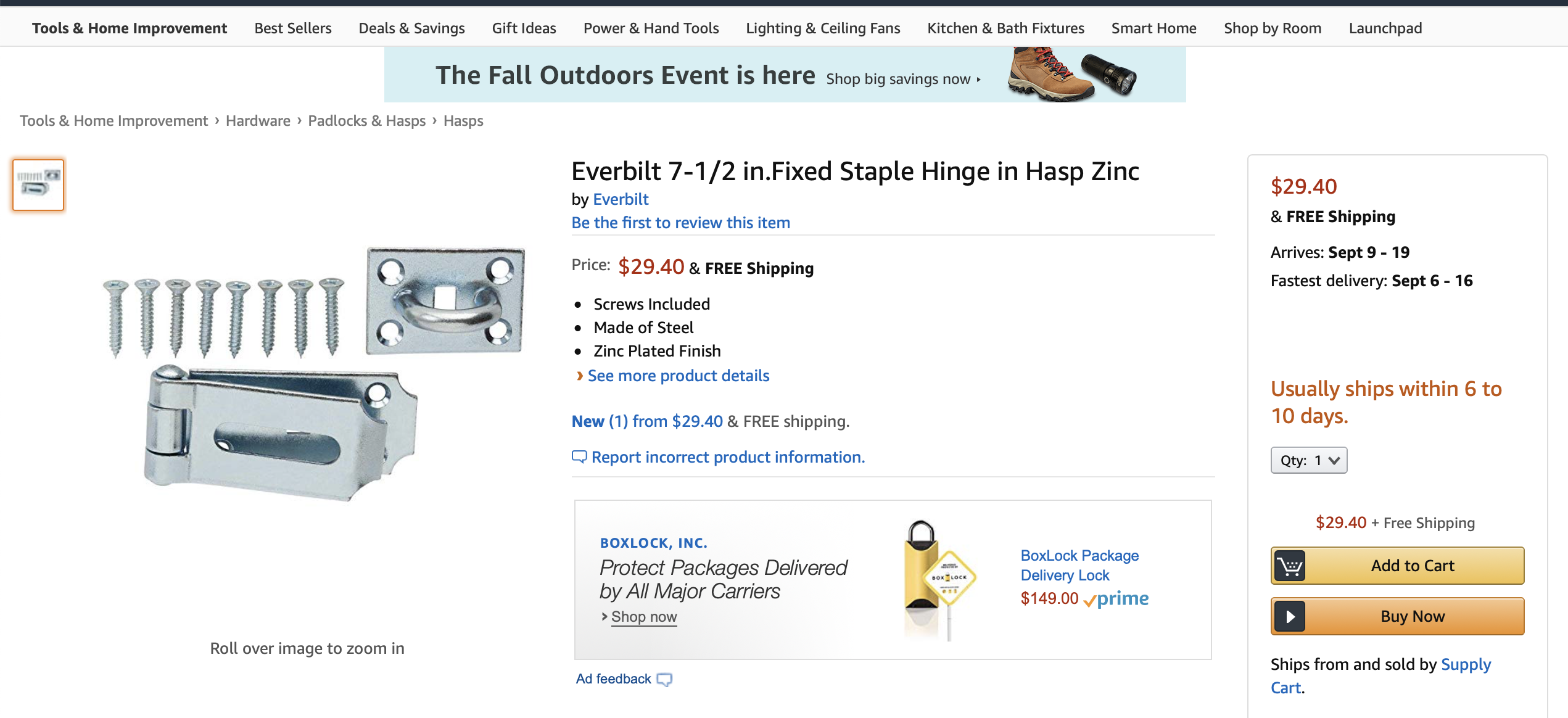Go to Deals & Savings in navigation

(411, 28)
